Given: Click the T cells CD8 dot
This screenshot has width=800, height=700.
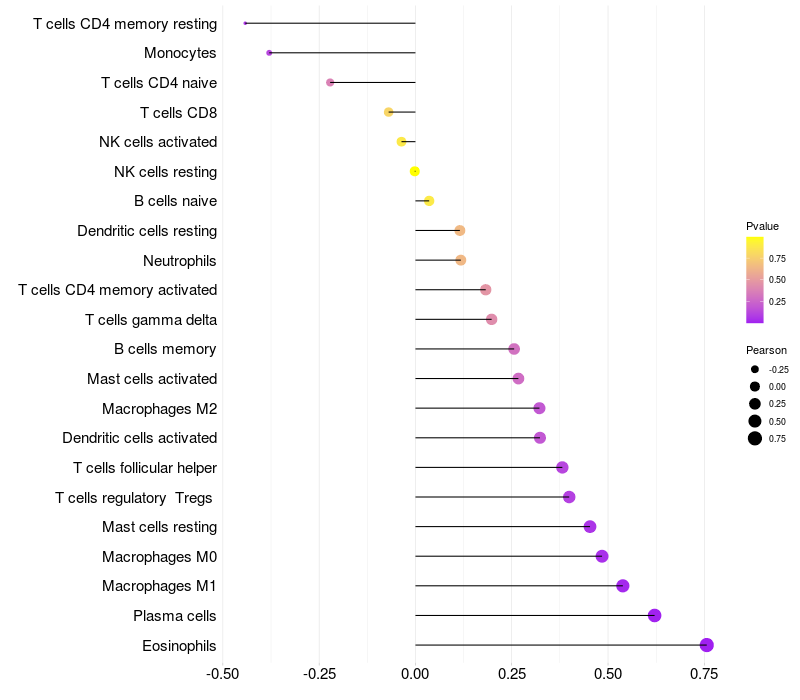Looking at the screenshot, I should point(389,112).
